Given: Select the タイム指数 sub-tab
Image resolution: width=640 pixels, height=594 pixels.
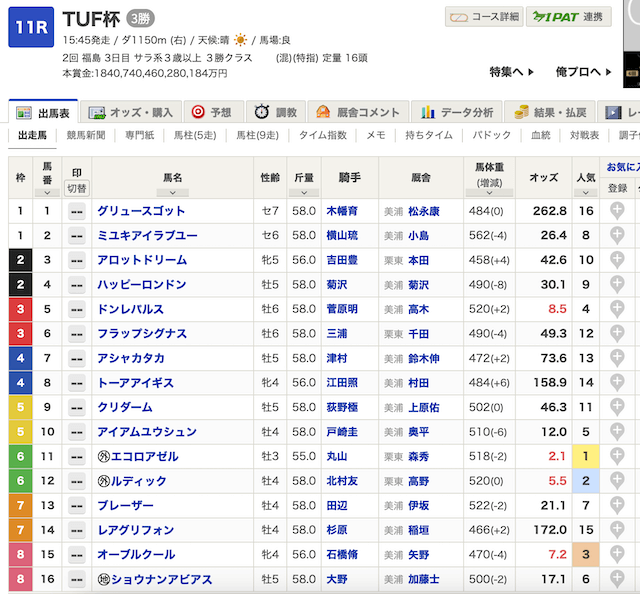Looking at the screenshot, I should pos(322,135).
